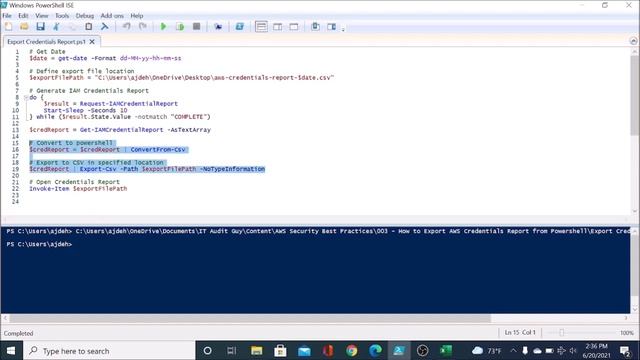640x360 pixels.
Task: Undo last edit with Undo arrow
Action: [x=127, y=27]
